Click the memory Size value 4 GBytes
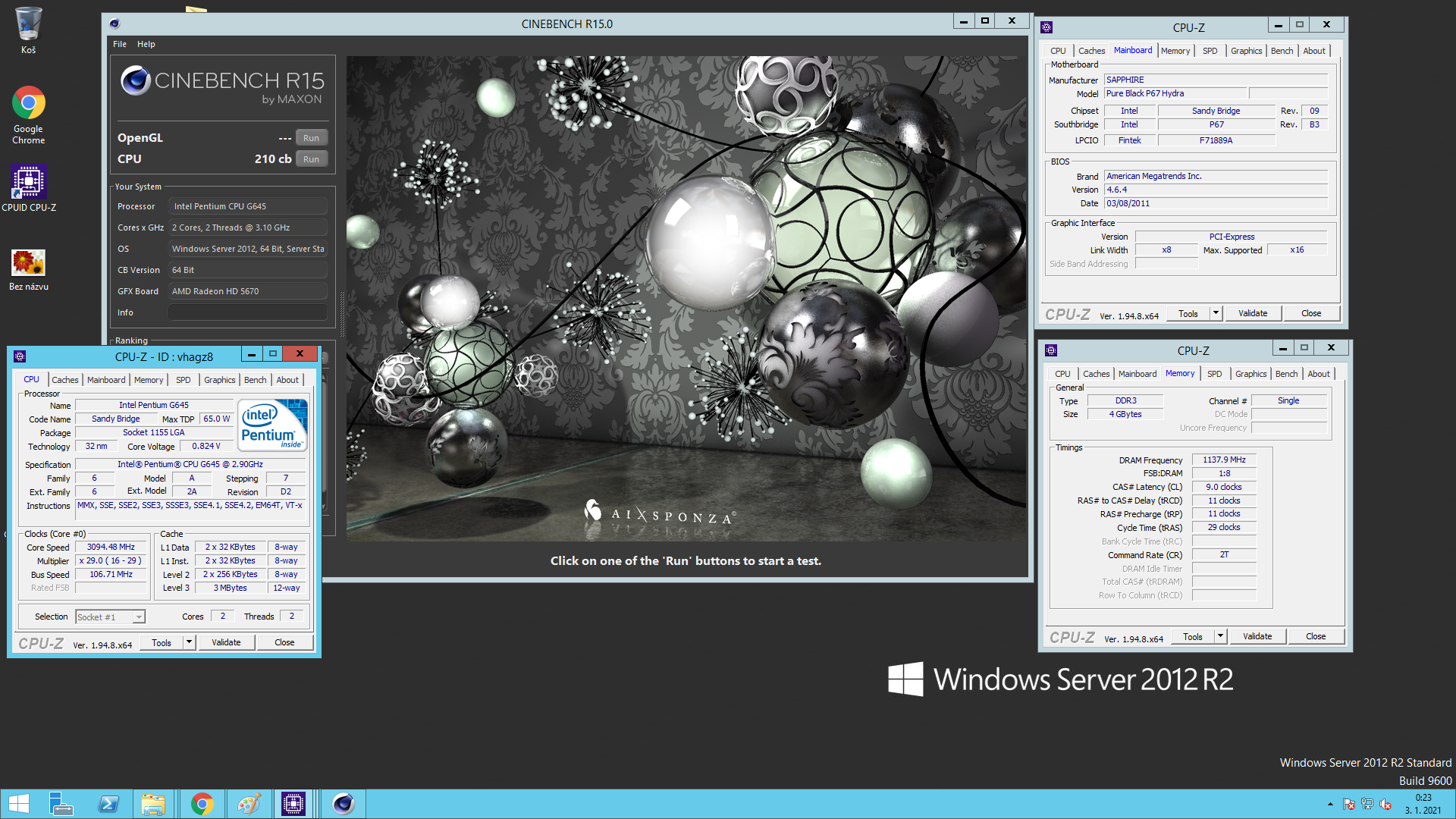The image size is (1456, 819). click(1125, 414)
